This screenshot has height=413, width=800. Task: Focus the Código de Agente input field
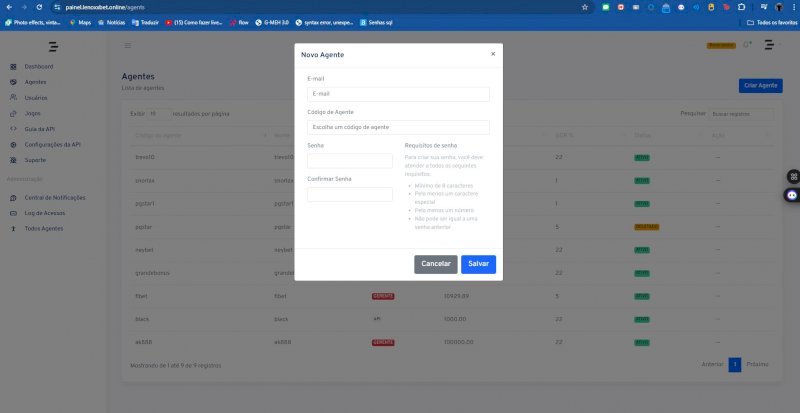398,127
